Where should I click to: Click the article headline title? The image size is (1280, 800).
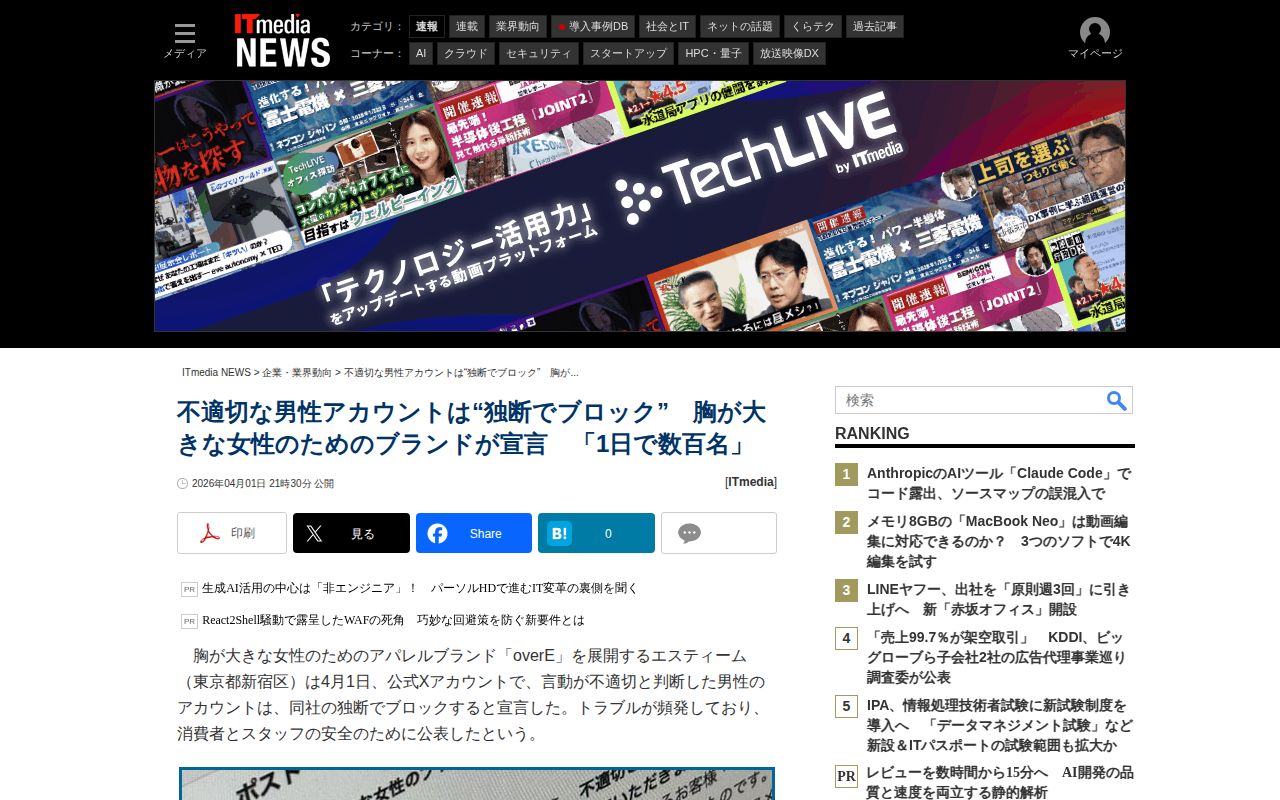click(472, 428)
